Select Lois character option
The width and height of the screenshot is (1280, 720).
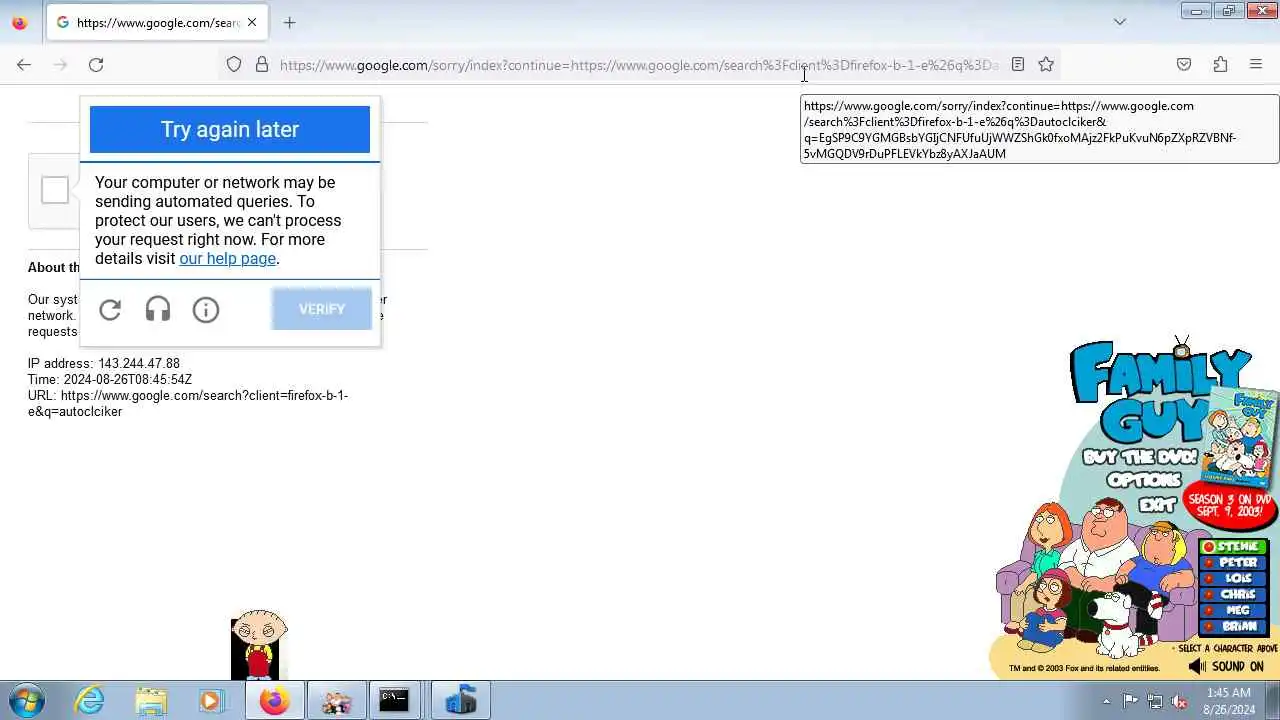[1234, 579]
